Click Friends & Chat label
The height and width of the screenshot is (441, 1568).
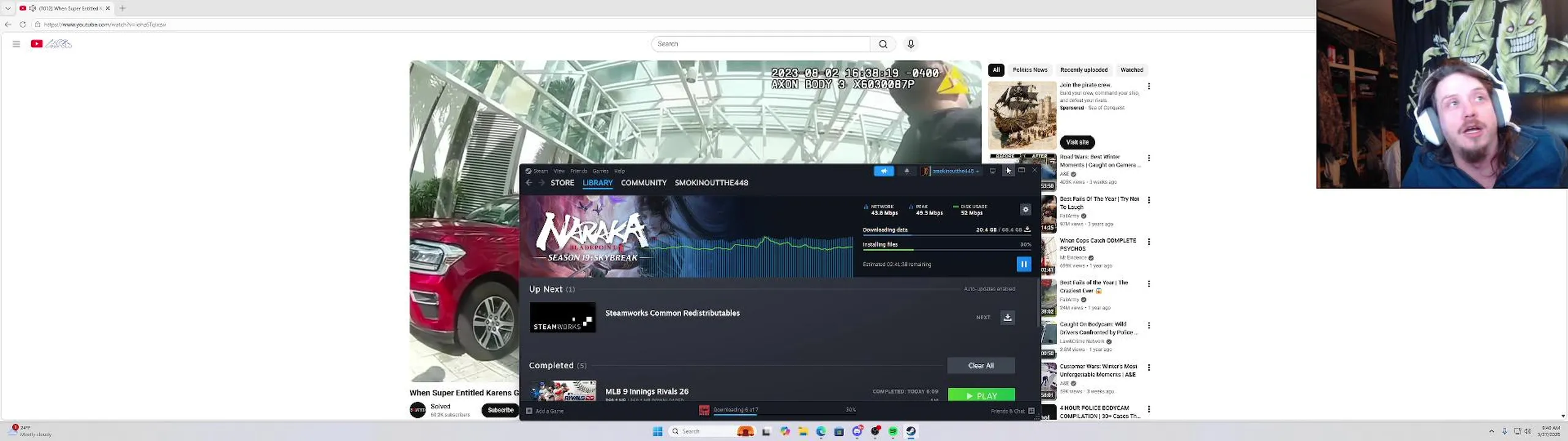[1008, 411]
